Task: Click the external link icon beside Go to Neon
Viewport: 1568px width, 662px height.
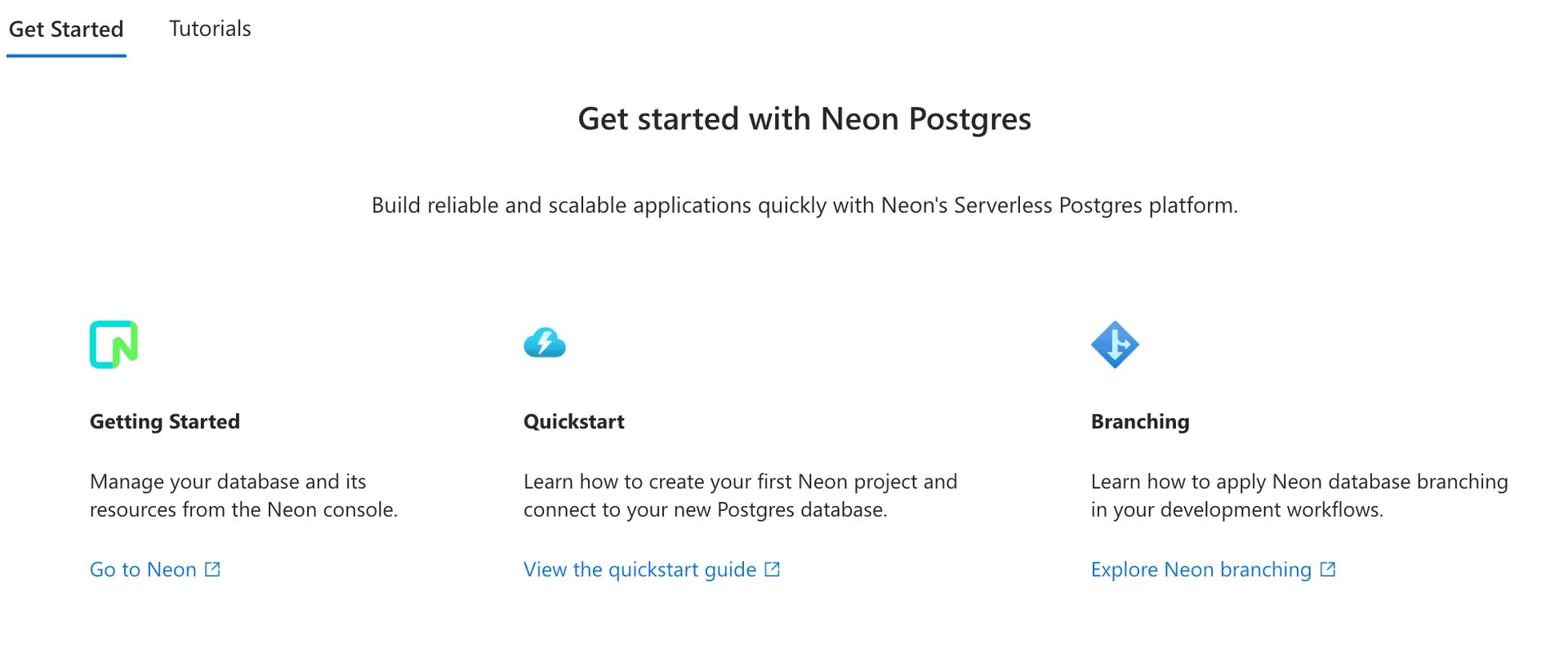Action: pos(213,569)
